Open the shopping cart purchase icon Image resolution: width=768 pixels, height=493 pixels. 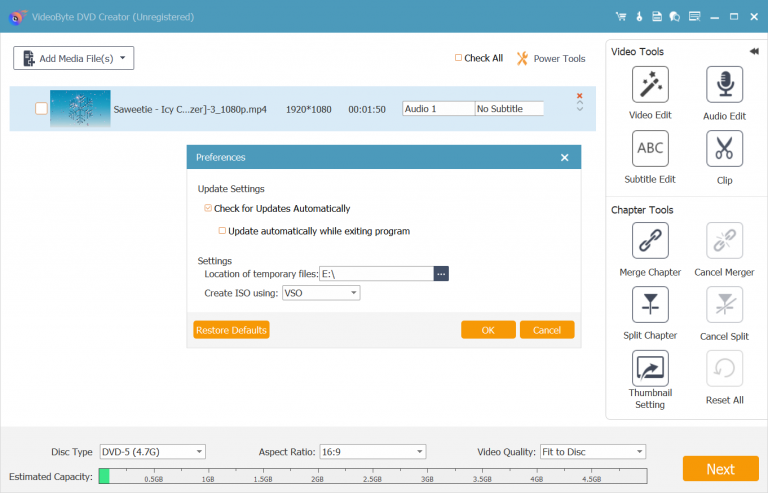coord(621,17)
